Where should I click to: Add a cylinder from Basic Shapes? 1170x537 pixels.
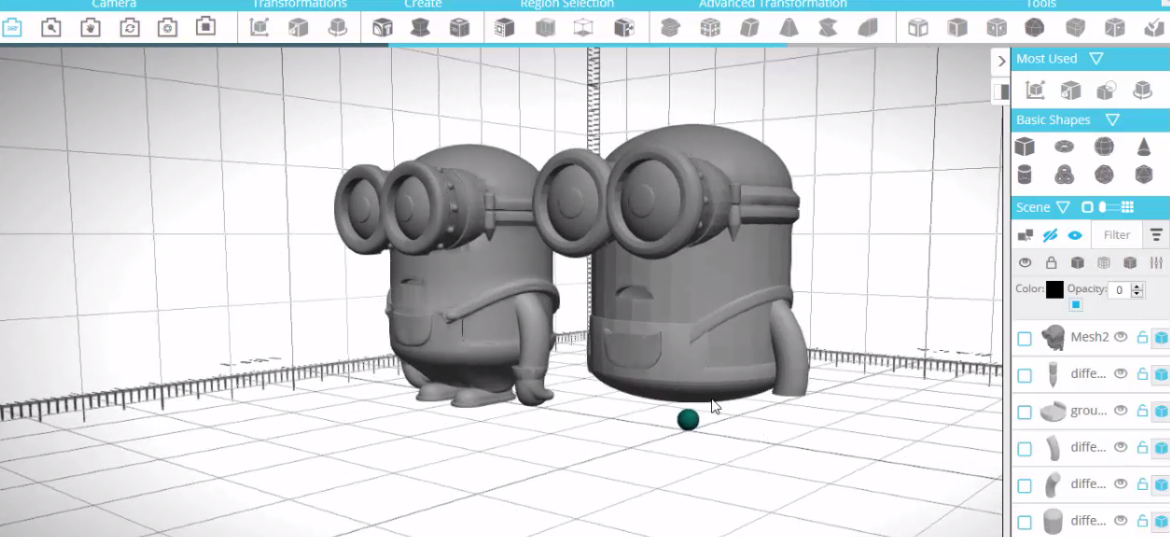click(x=1024, y=175)
